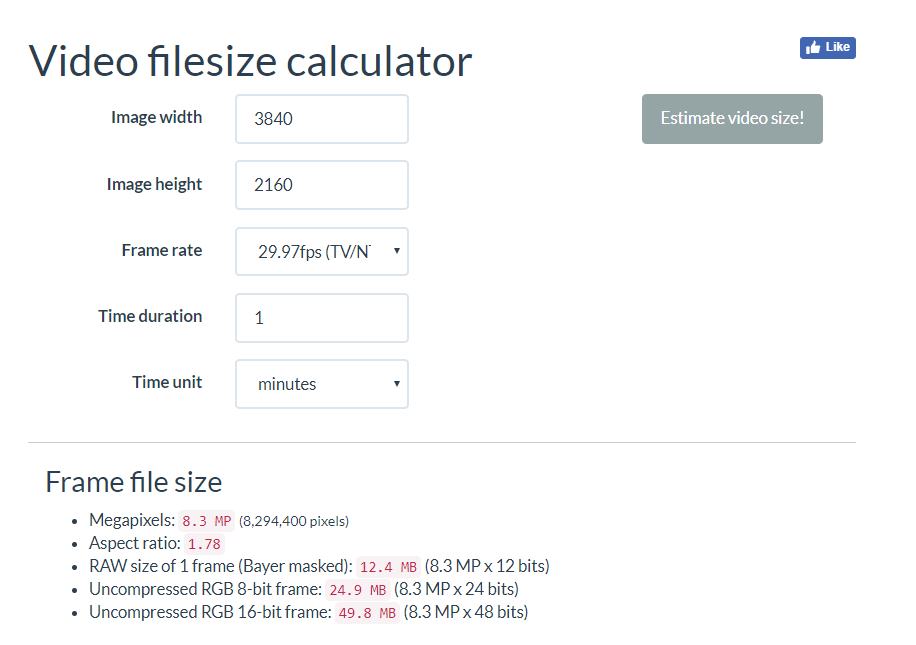The height and width of the screenshot is (645, 916).
Task: Select the Time duration input box
Action: (x=322, y=318)
